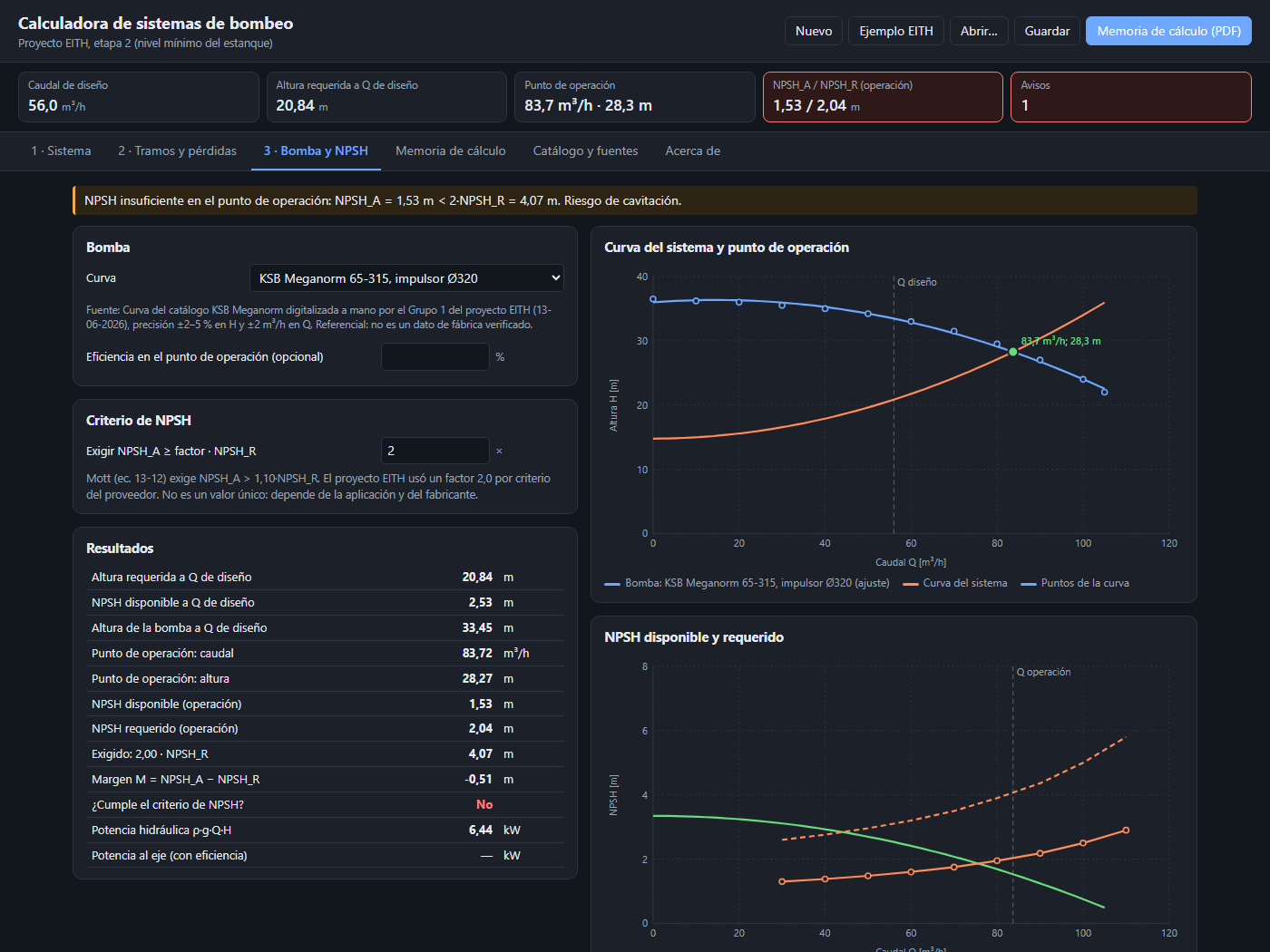Show the Acerca de tab

[693, 151]
